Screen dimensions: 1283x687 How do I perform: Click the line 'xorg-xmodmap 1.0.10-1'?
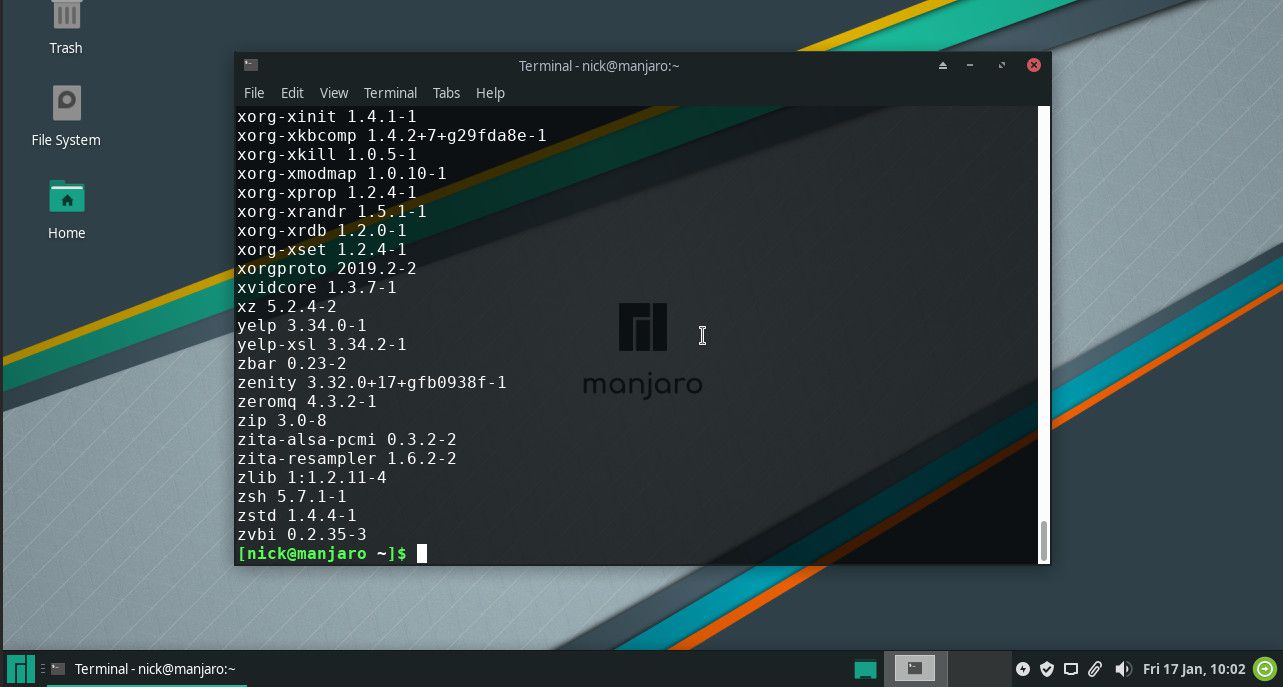pyautogui.click(x=342, y=174)
